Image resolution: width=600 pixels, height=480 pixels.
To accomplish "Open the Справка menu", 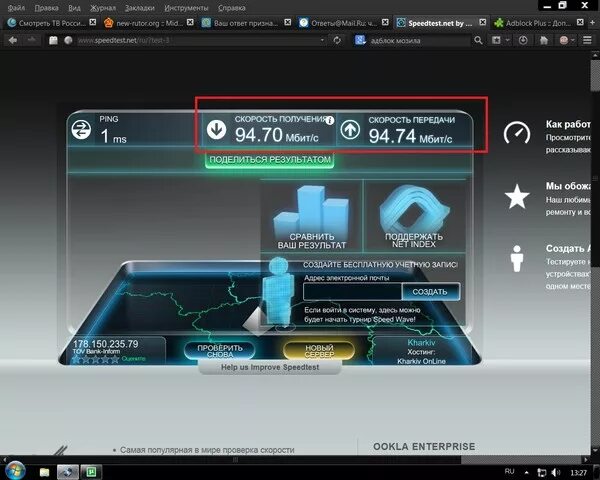I will pyautogui.click(x=232, y=8).
